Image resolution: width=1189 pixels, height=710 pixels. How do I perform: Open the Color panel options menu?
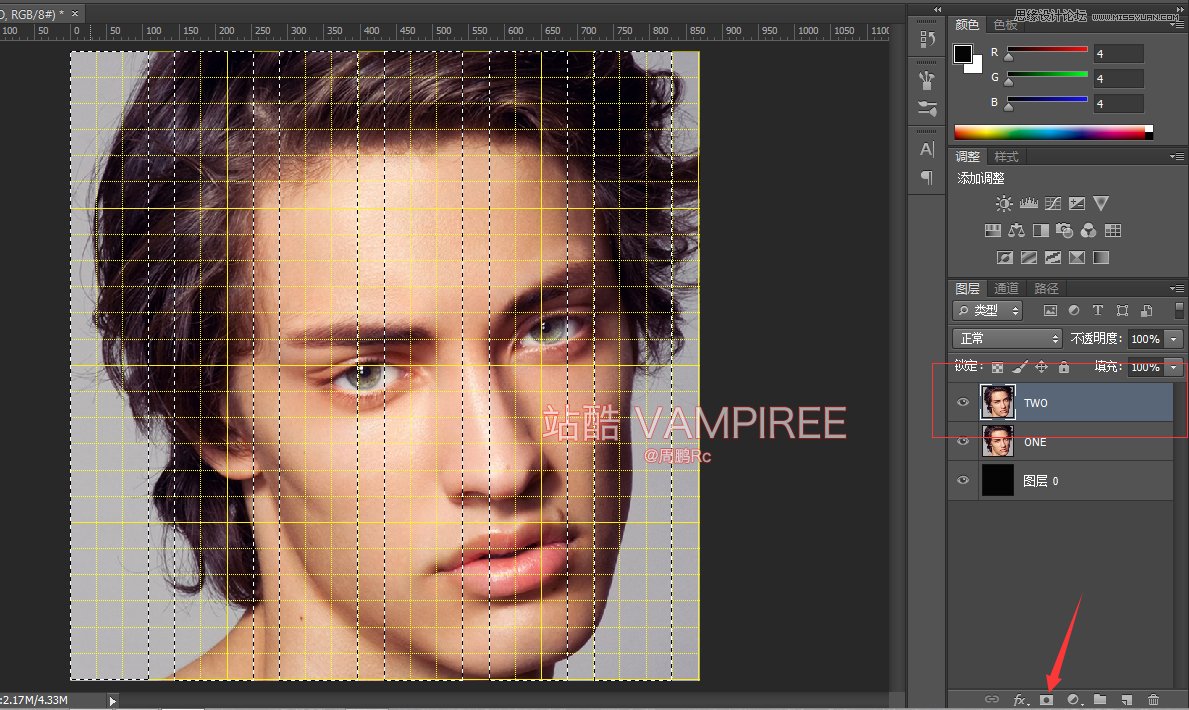point(1178,25)
